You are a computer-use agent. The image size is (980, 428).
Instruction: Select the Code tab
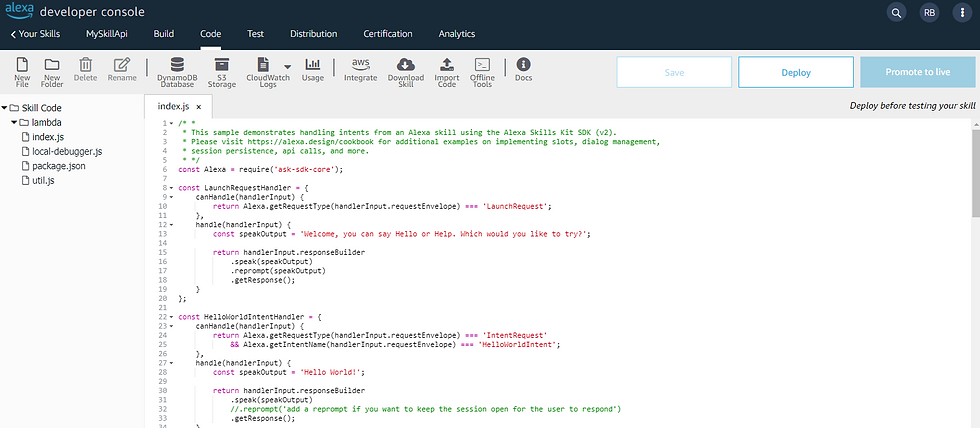(211, 34)
